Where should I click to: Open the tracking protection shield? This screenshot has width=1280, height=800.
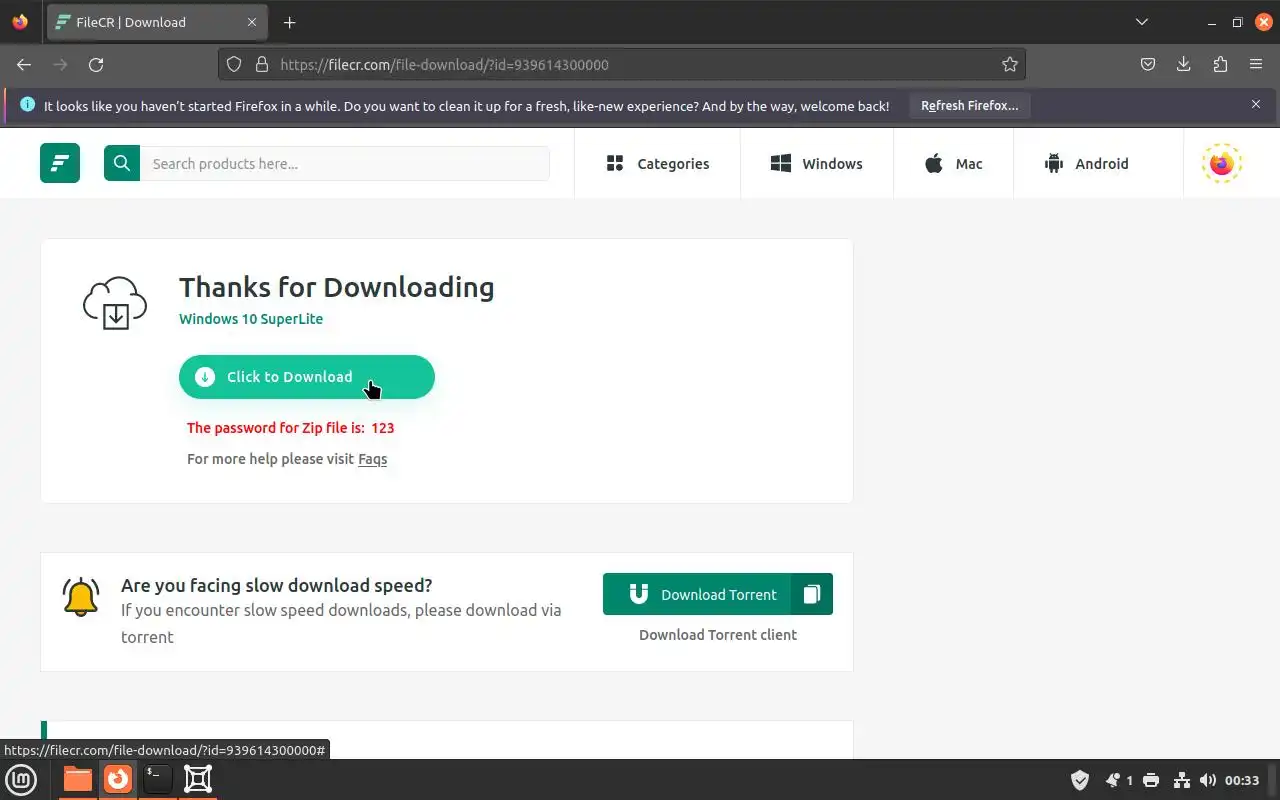pos(234,64)
